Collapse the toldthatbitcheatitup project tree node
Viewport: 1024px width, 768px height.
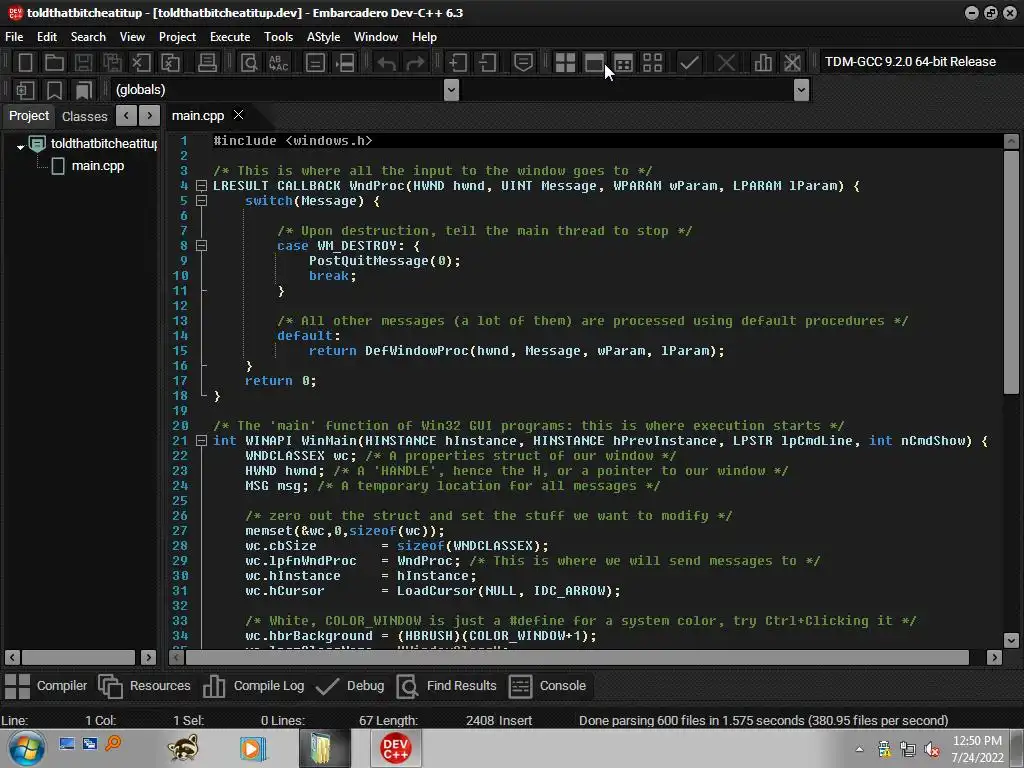point(20,147)
